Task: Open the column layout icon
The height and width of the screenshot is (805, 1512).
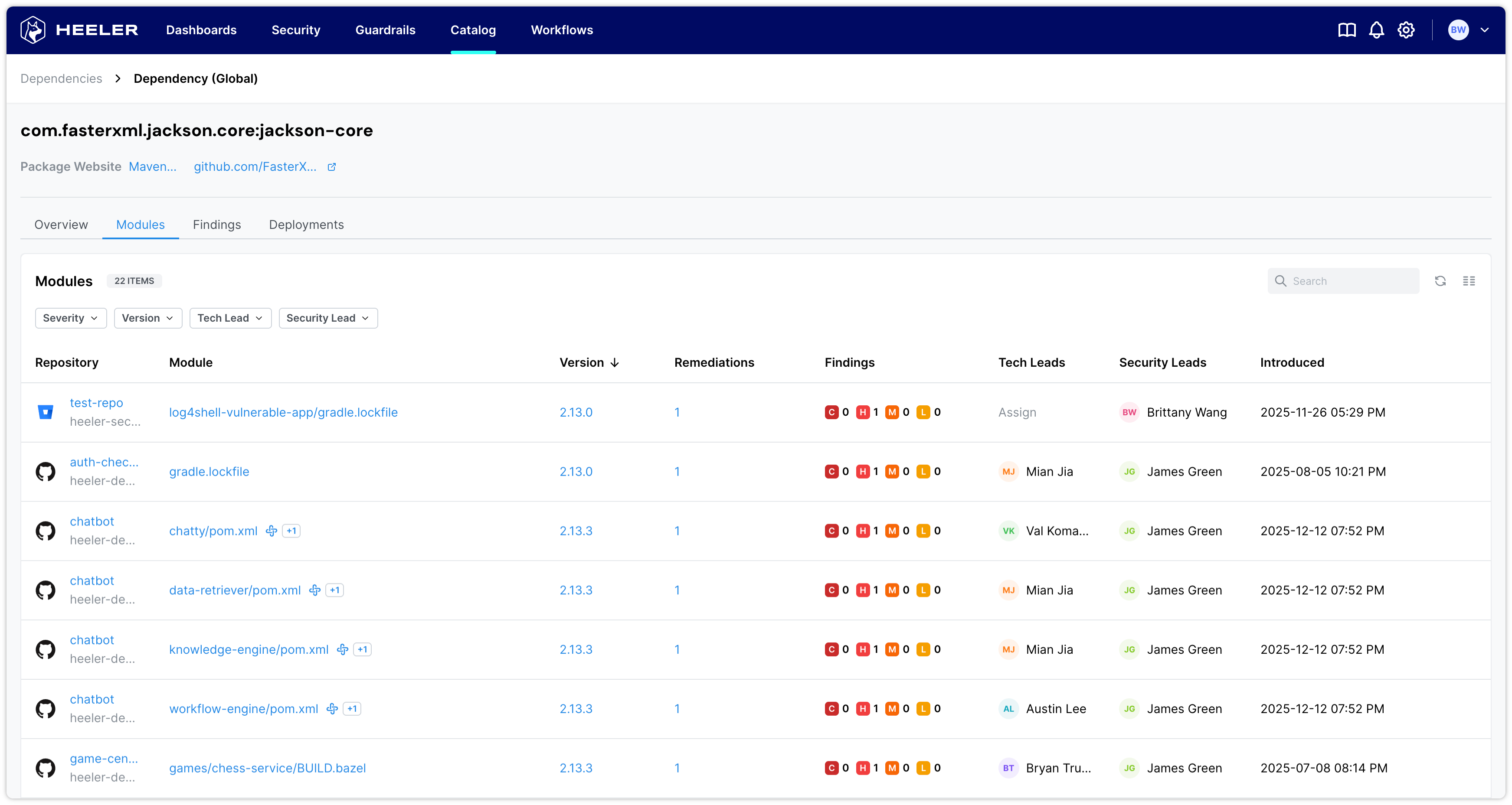Action: [1469, 281]
